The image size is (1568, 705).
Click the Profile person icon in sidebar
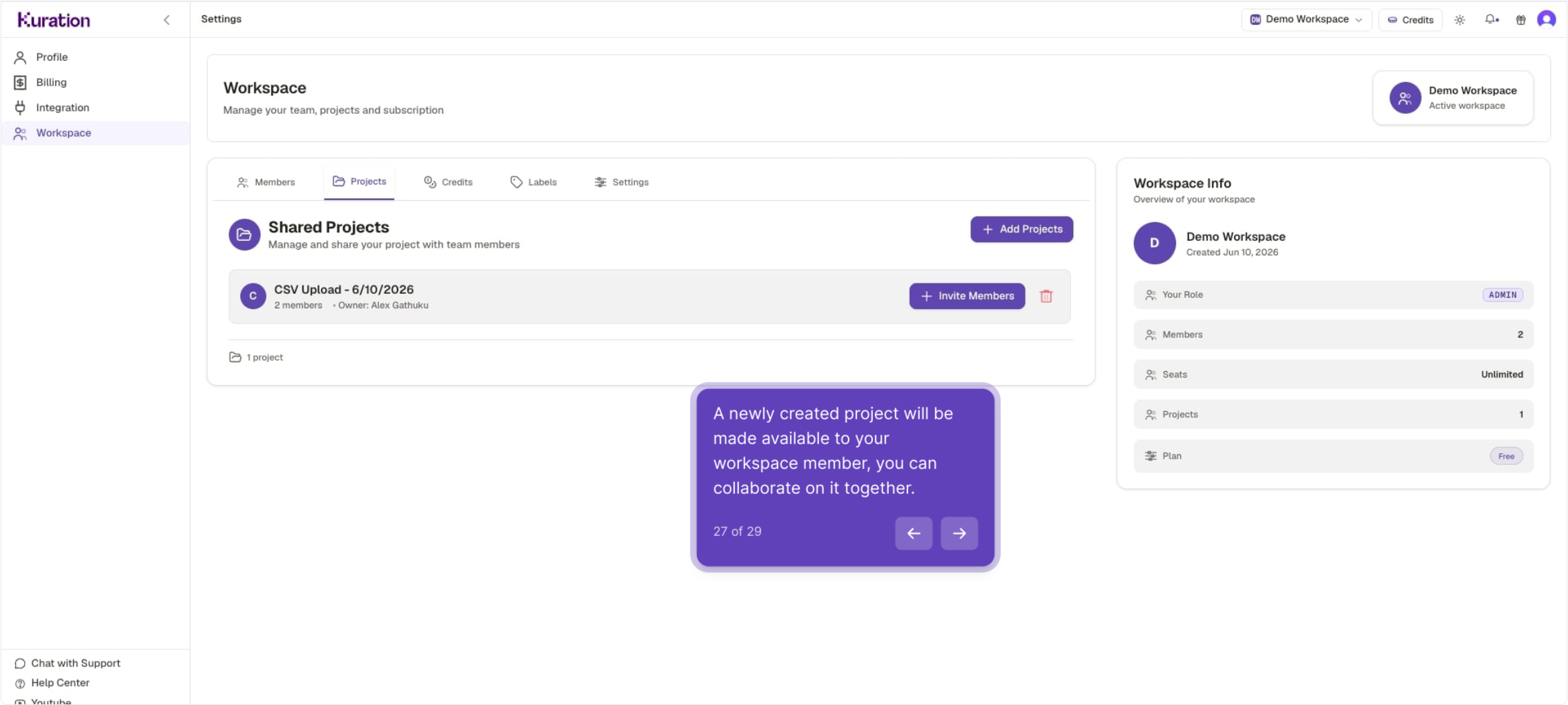(20, 57)
